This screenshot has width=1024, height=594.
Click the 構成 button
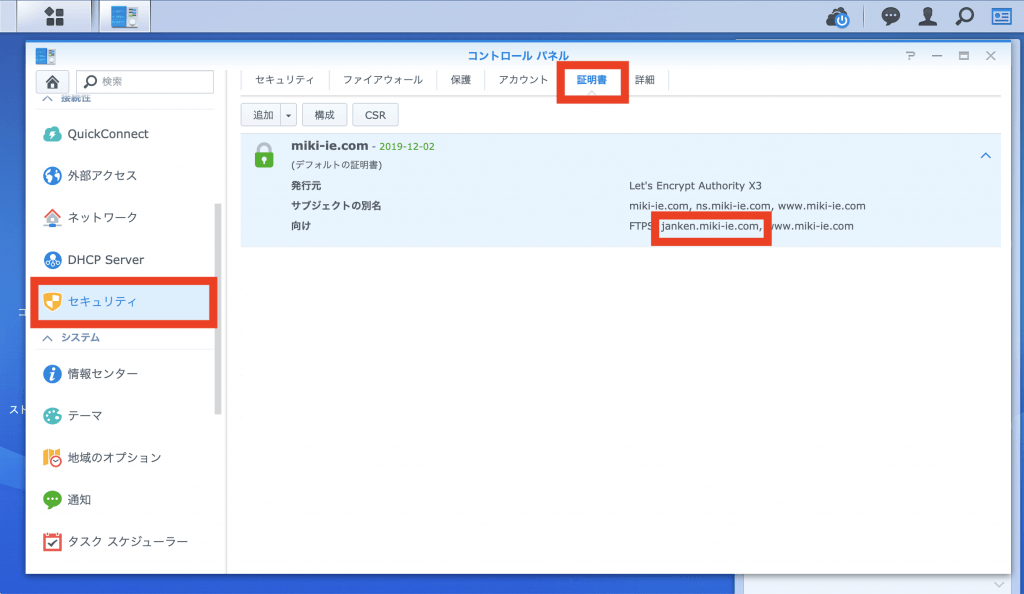pyautogui.click(x=324, y=115)
